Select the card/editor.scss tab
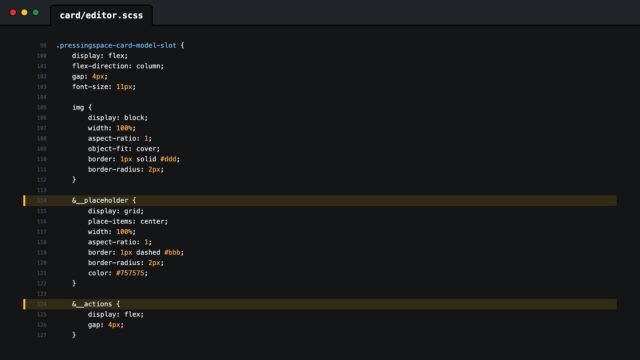Image resolution: width=640 pixels, height=360 pixels. click(x=101, y=16)
